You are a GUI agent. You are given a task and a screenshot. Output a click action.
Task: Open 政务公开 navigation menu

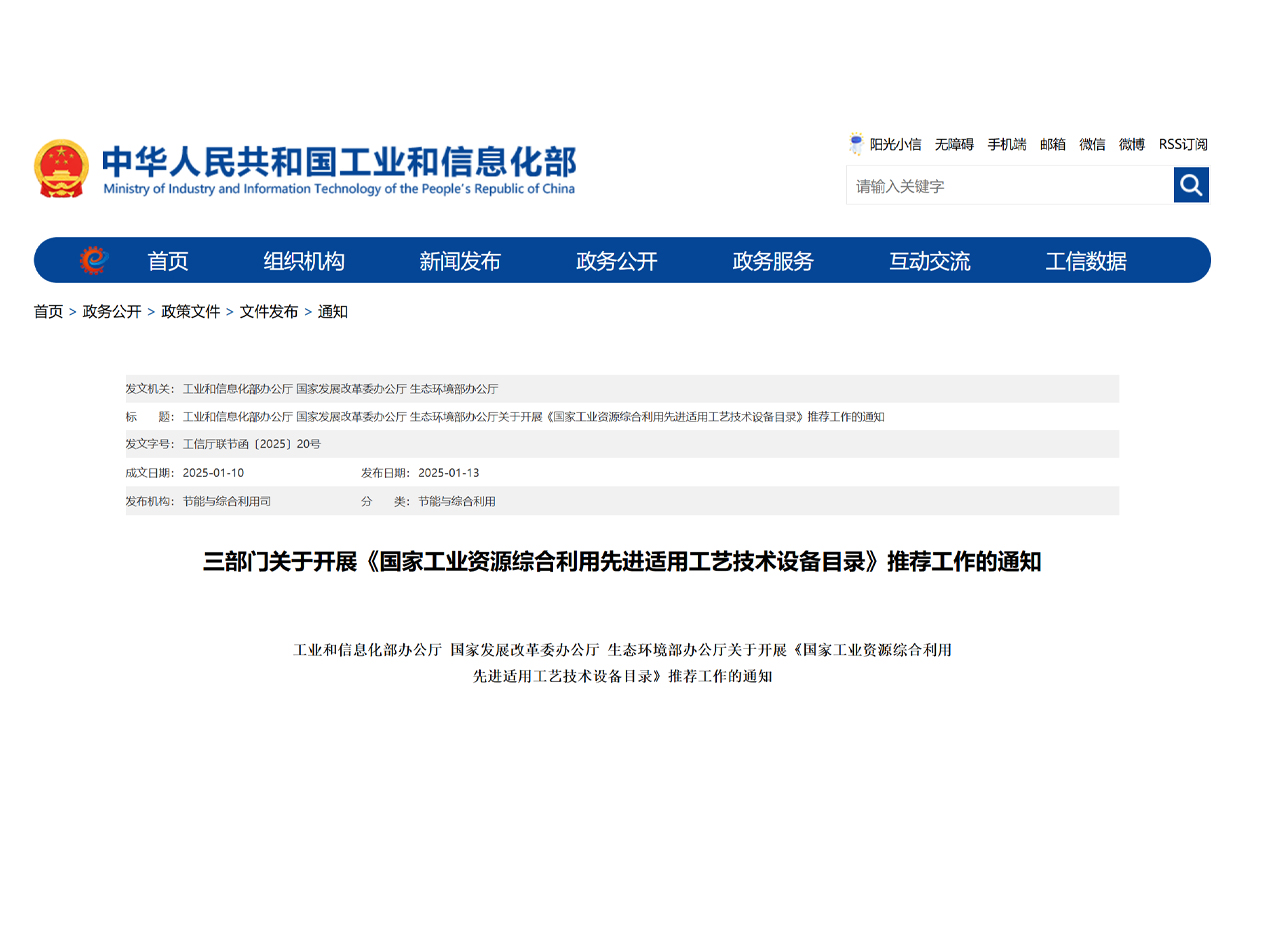[617, 261]
